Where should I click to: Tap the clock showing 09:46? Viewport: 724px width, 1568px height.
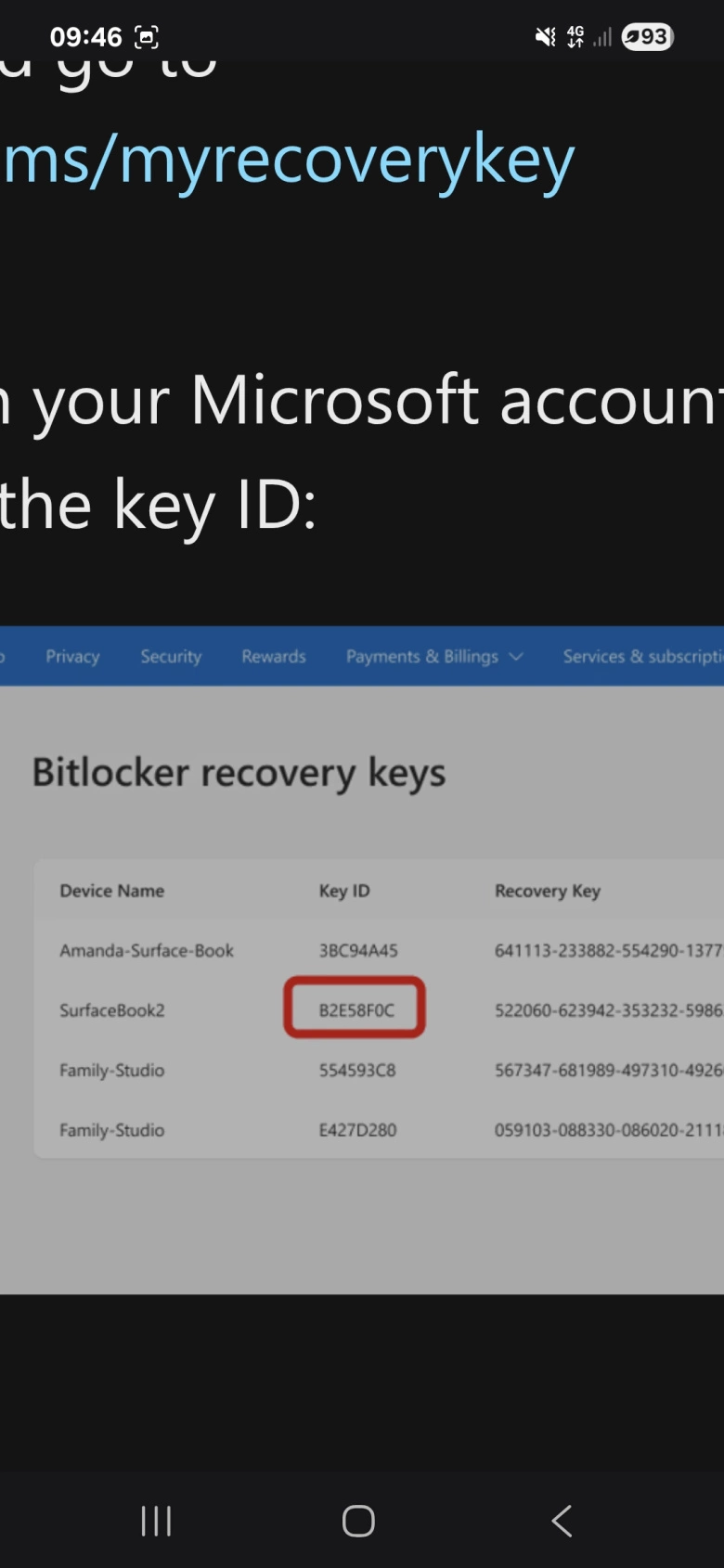coord(85,37)
